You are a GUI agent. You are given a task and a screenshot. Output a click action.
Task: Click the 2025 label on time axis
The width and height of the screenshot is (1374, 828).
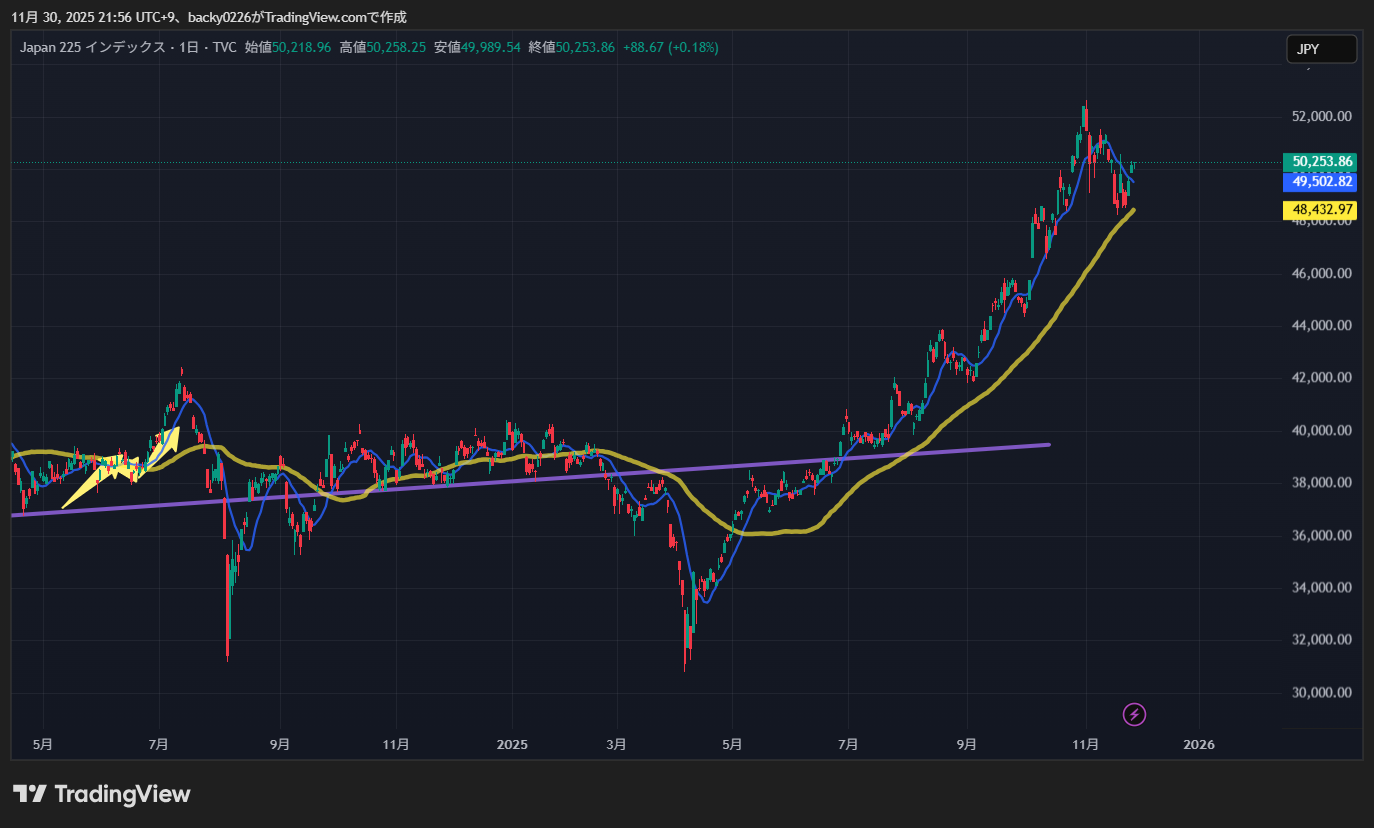point(512,745)
